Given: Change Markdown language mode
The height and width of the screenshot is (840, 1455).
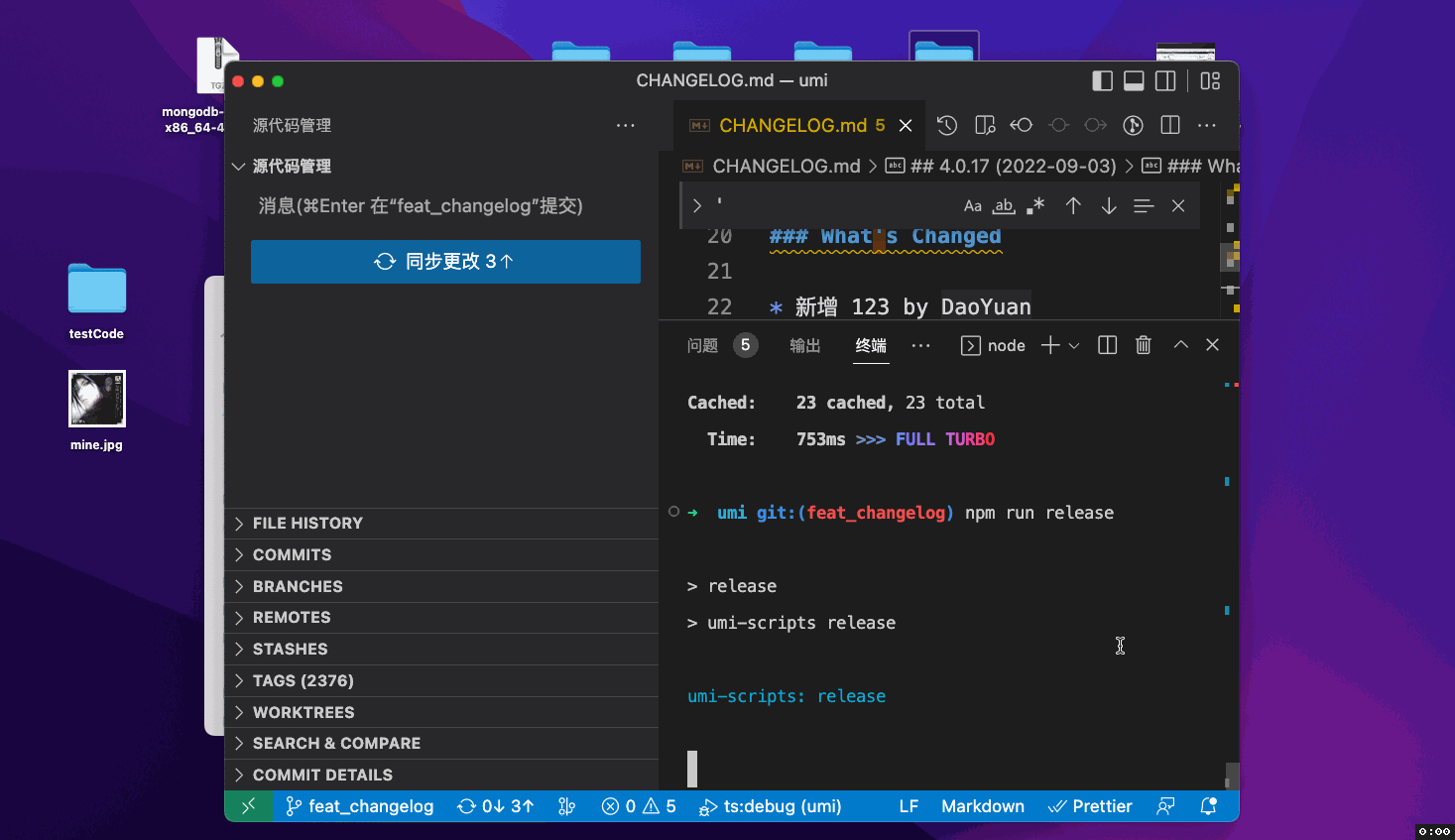Looking at the screenshot, I should coord(983,806).
